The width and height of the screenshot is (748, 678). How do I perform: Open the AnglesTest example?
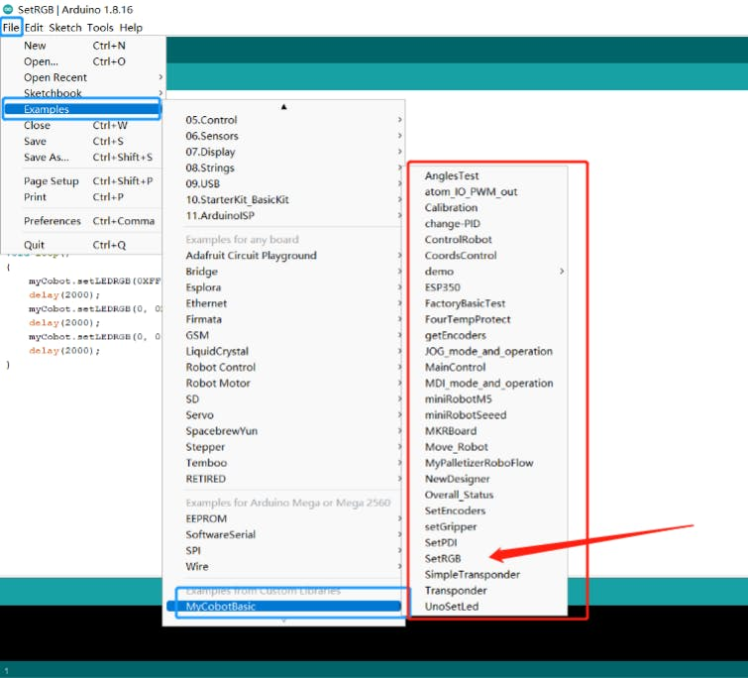point(488,176)
